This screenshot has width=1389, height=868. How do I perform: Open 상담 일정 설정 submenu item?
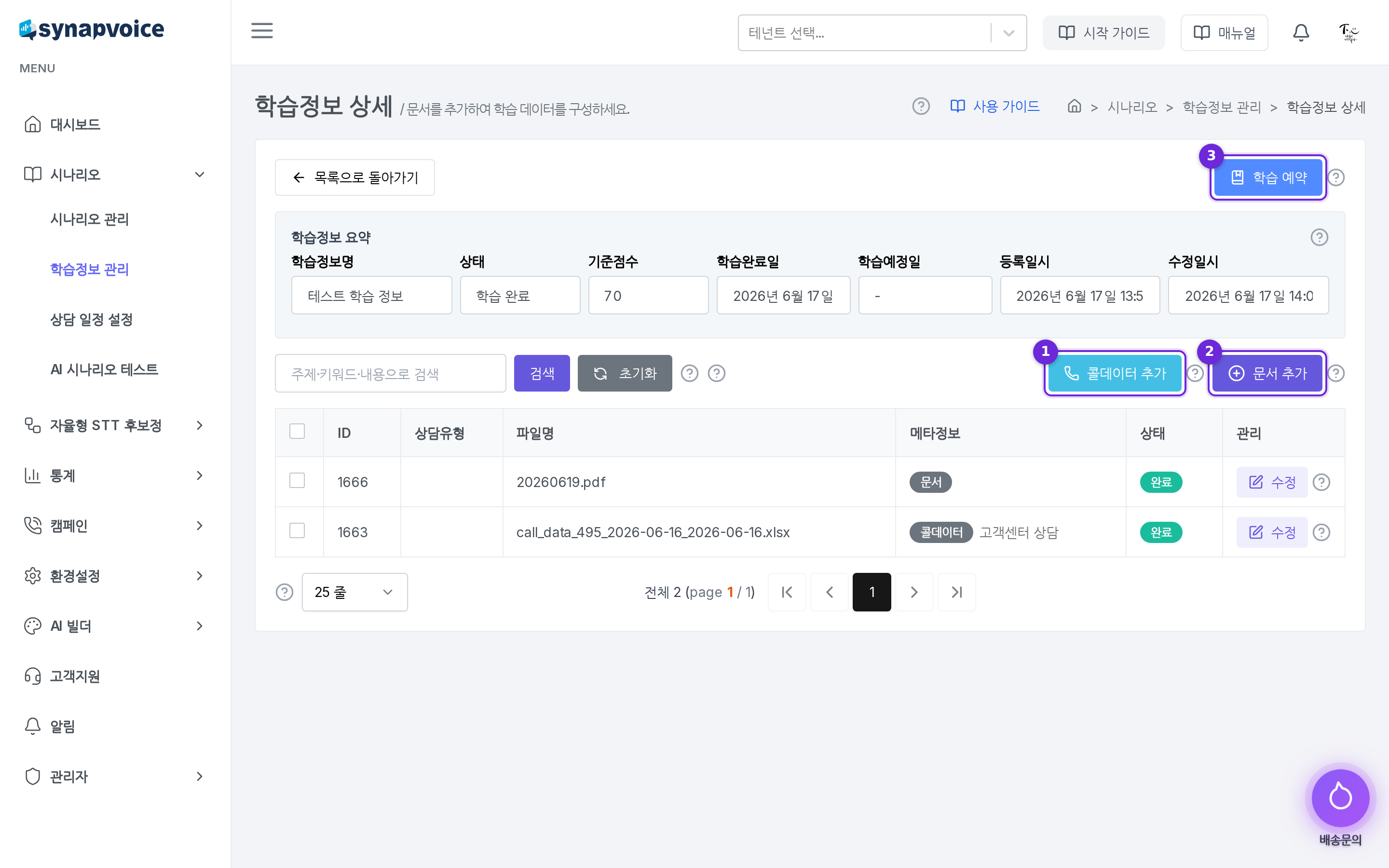[x=91, y=320]
